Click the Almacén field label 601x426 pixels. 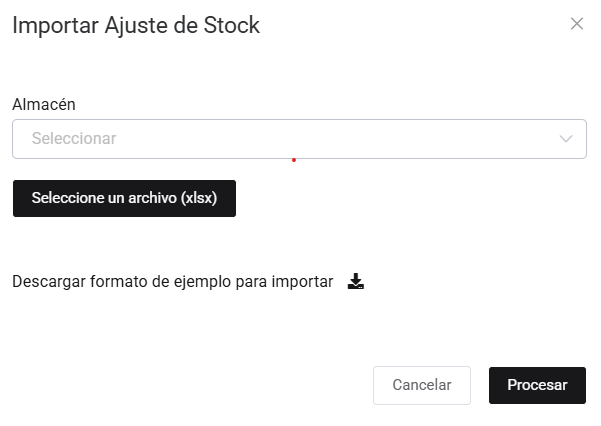[x=44, y=104]
